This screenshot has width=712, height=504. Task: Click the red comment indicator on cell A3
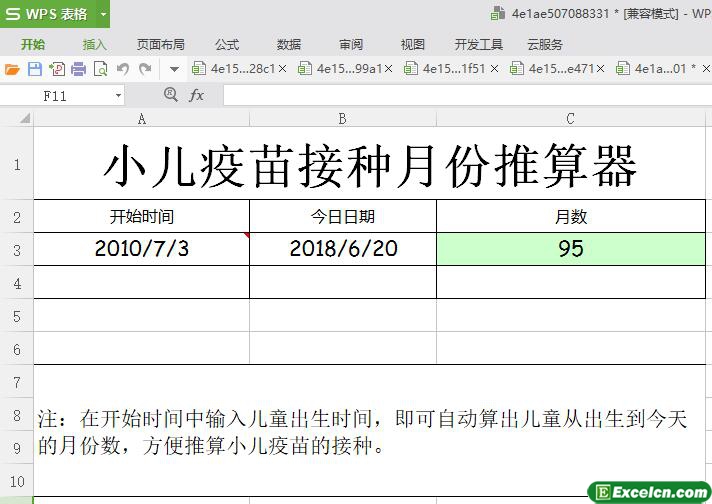click(247, 236)
